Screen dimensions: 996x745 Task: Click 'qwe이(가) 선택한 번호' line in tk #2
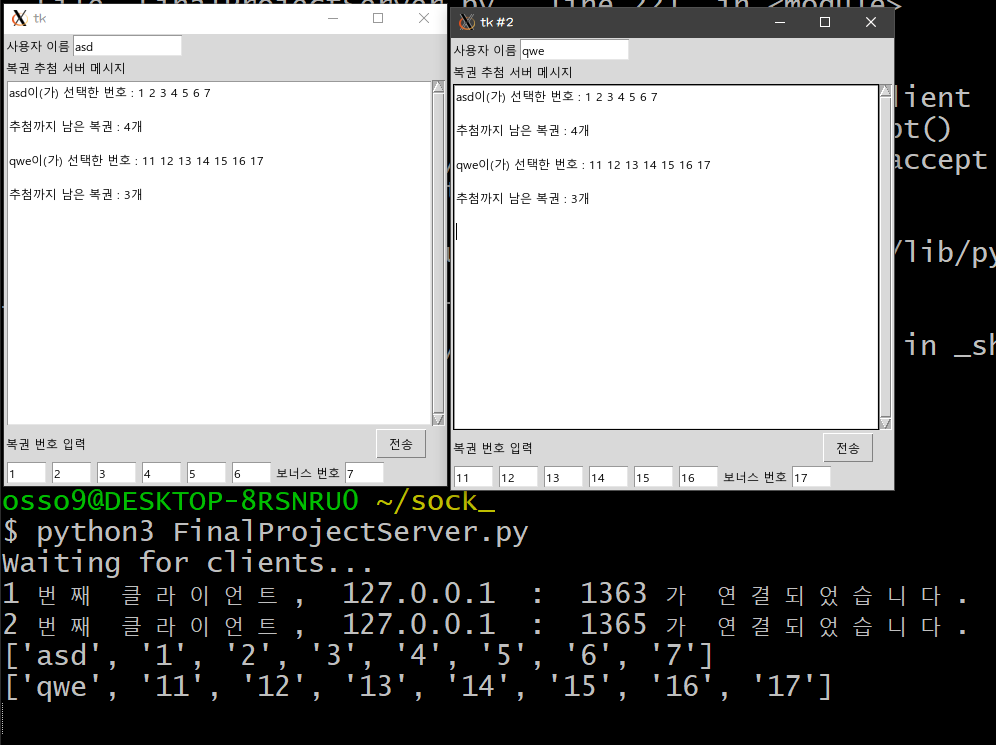(x=584, y=164)
